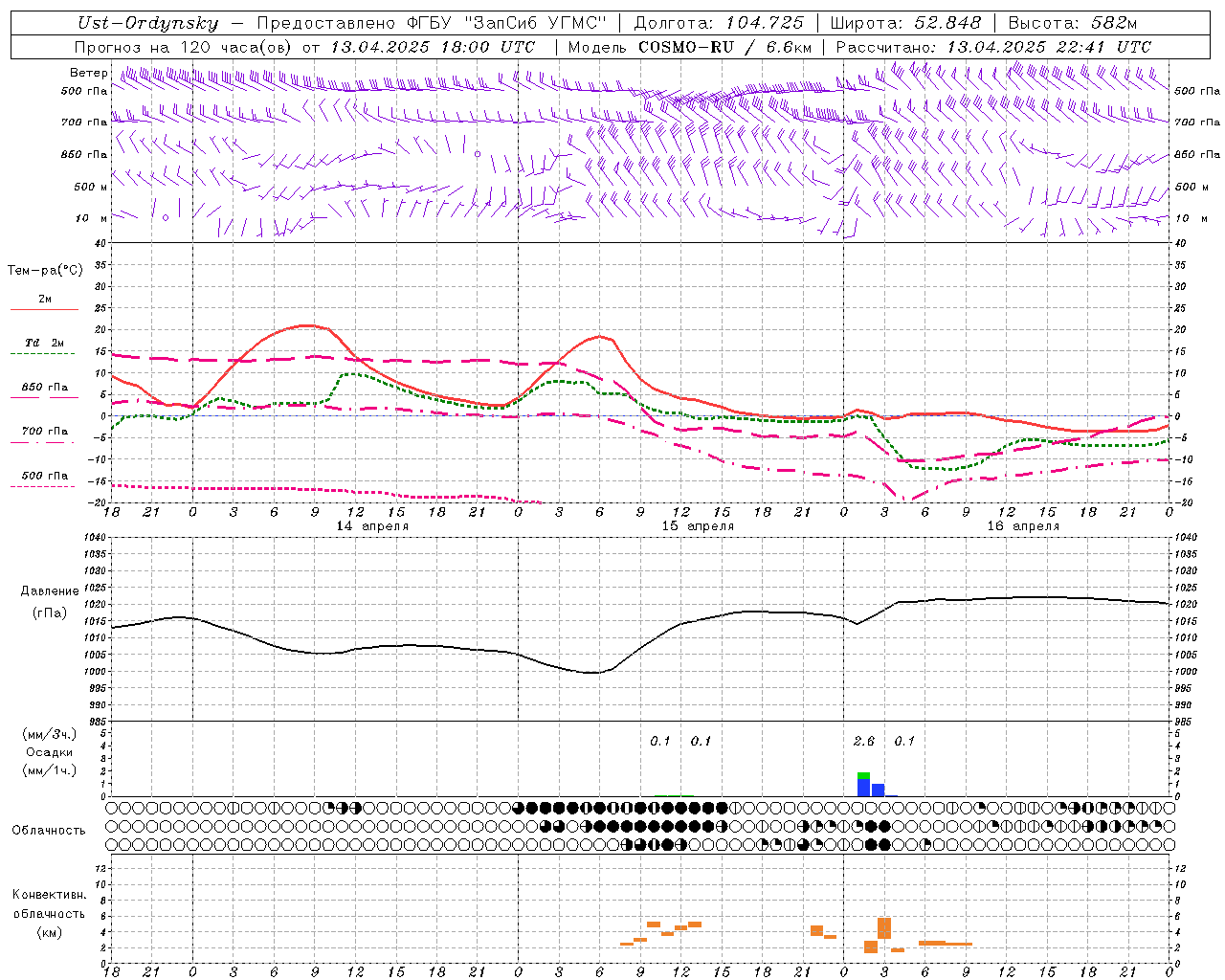Click the 'Облачность' cloud cover label

tap(49, 831)
